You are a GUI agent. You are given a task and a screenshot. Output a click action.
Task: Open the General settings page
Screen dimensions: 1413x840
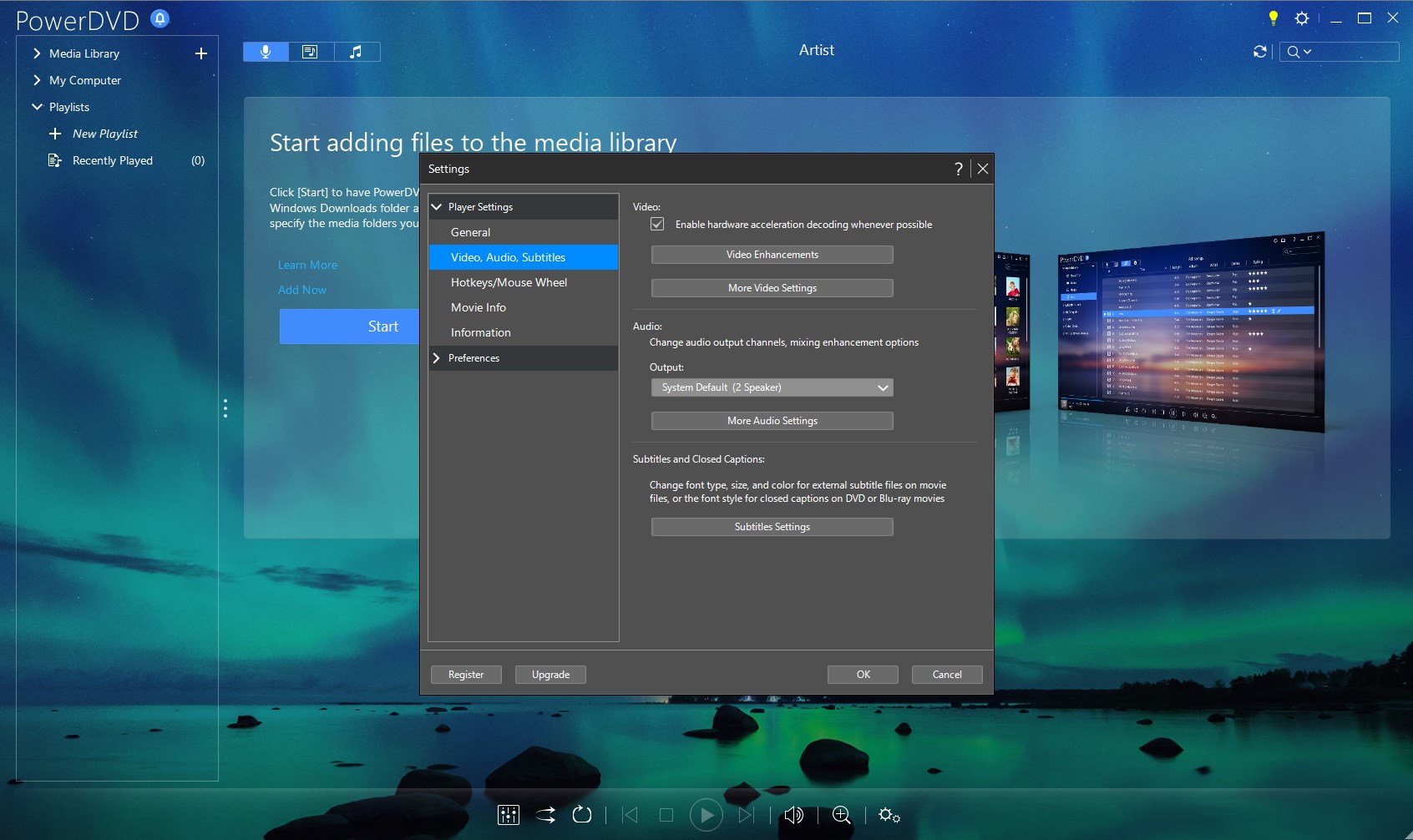point(470,232)
